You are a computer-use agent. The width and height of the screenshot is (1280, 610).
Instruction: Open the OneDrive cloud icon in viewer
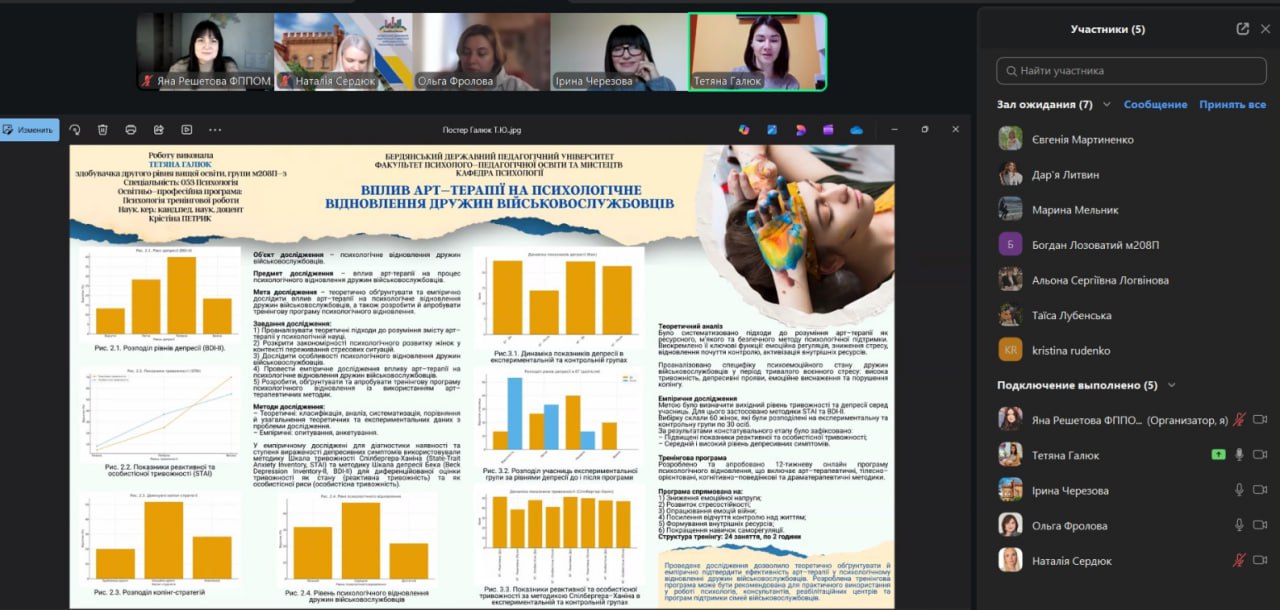[x=856, y=130]
